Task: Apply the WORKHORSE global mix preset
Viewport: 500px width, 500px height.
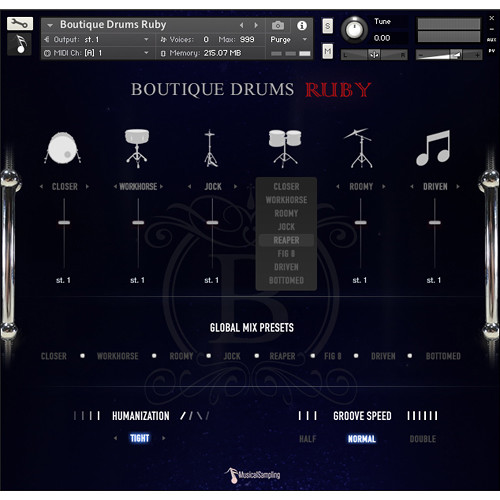Action: click(x=118, y=356)
